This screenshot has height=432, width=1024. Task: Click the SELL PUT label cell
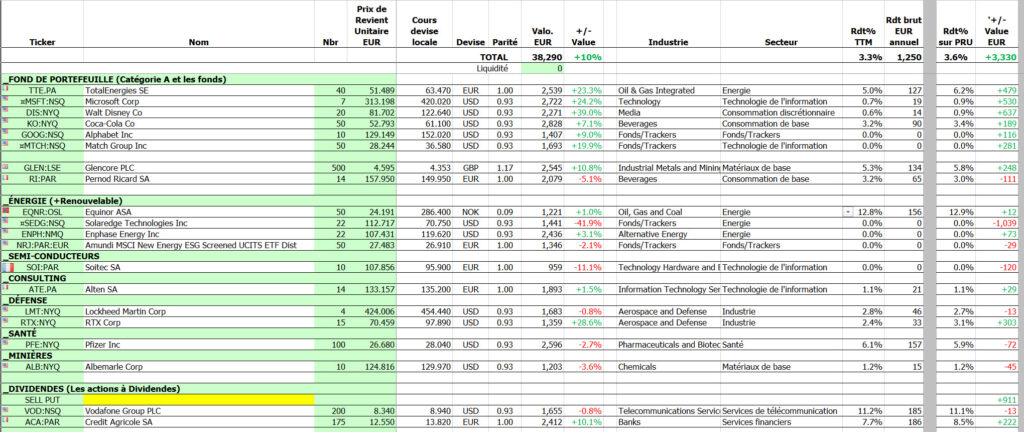point(42,399)
